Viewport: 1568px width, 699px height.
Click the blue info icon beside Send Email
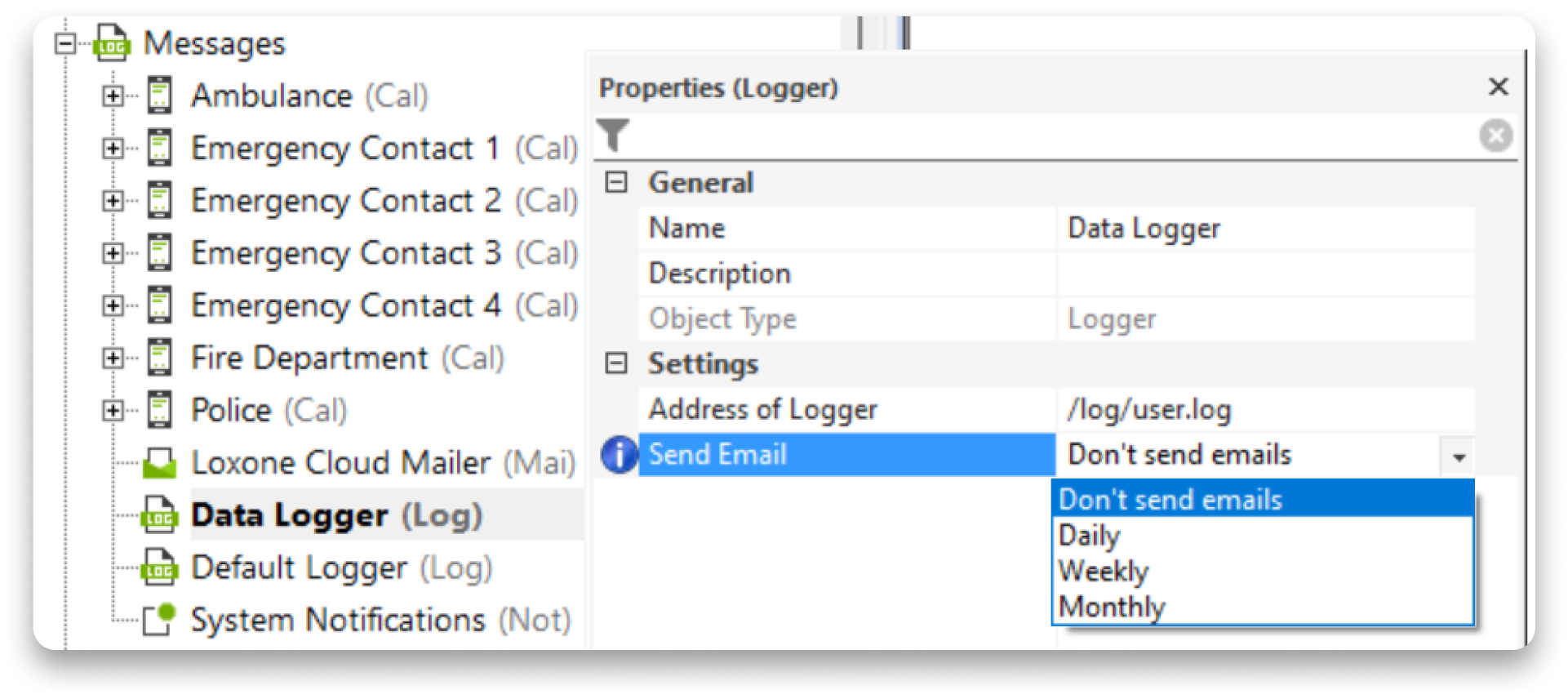[620, 455]
